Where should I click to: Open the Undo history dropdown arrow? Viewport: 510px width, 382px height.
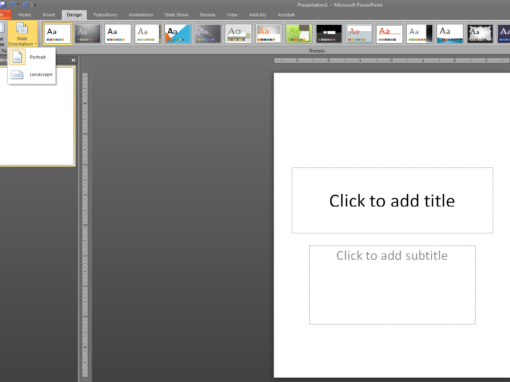click(18, 5)
